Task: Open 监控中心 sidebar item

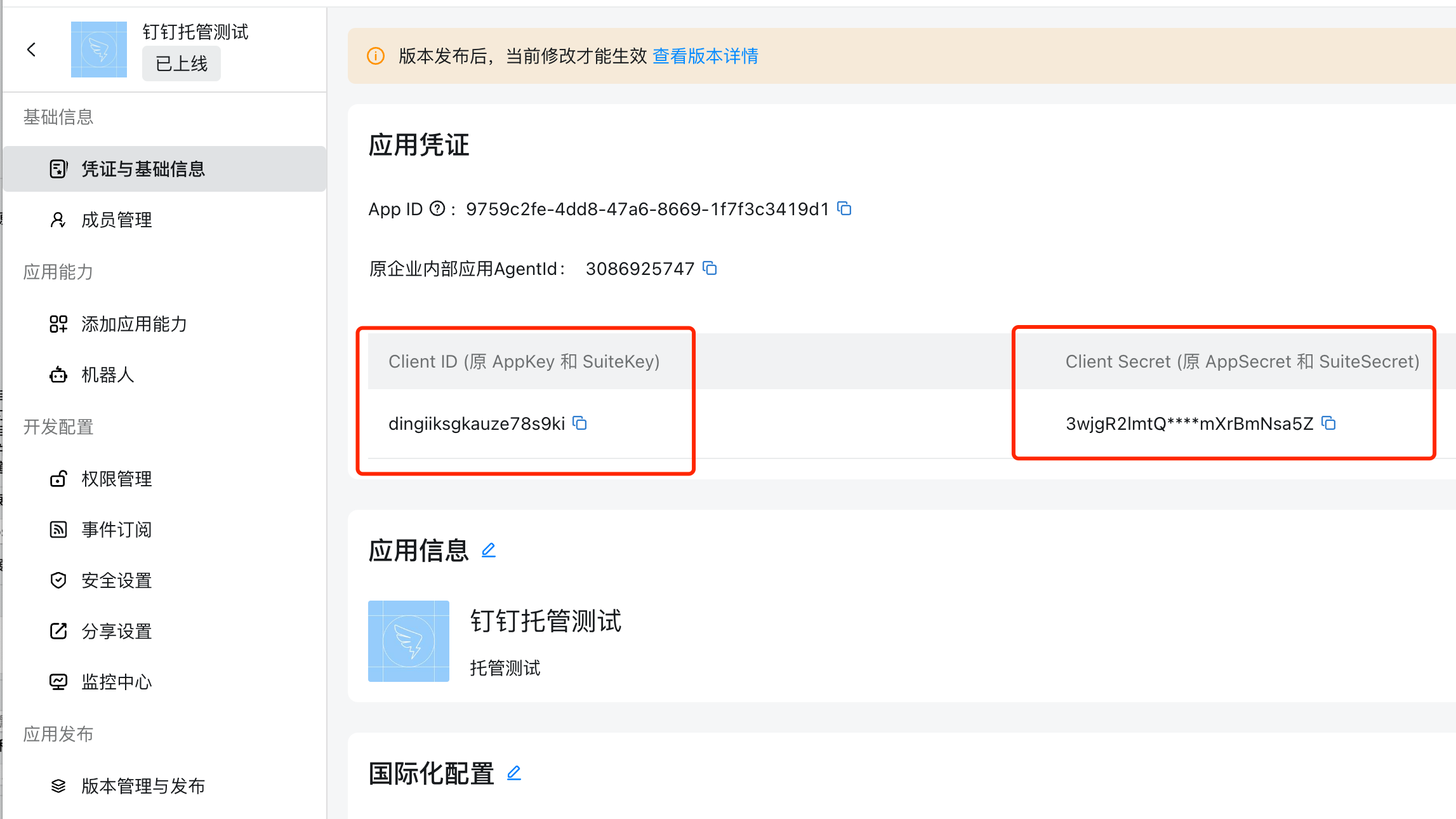Action: point(116,682)
